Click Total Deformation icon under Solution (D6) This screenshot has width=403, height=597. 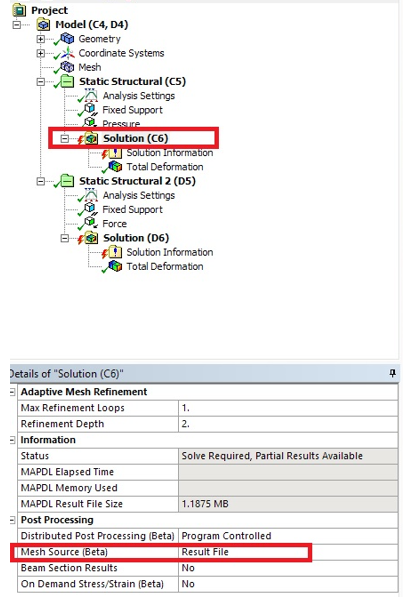(115, 266)
